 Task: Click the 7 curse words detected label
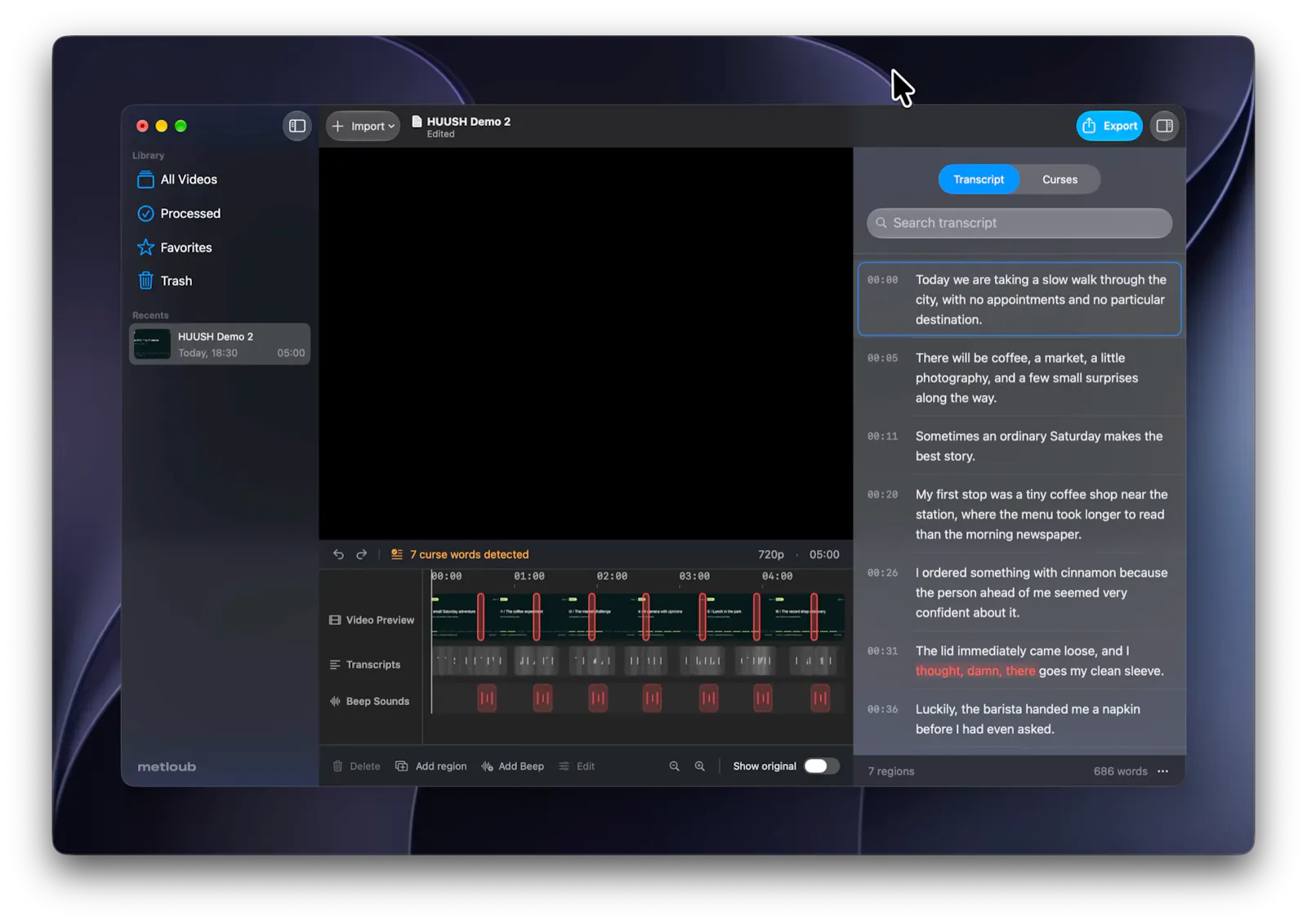(x=469, y=554)
